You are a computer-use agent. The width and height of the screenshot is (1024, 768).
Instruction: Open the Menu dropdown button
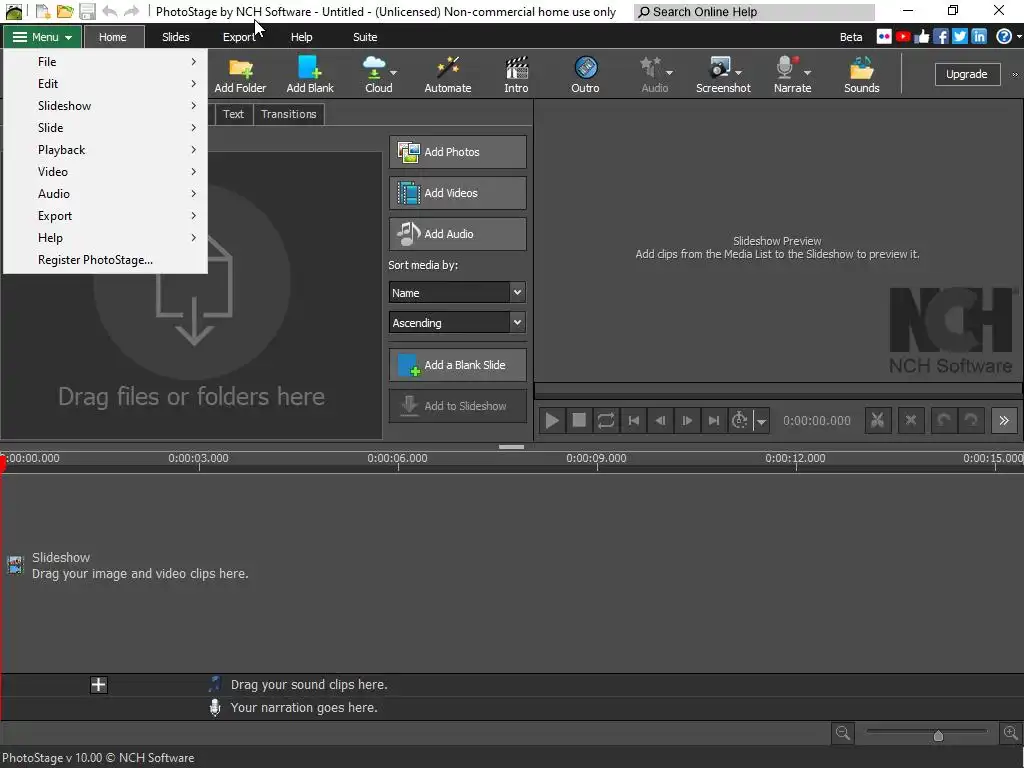42,37
